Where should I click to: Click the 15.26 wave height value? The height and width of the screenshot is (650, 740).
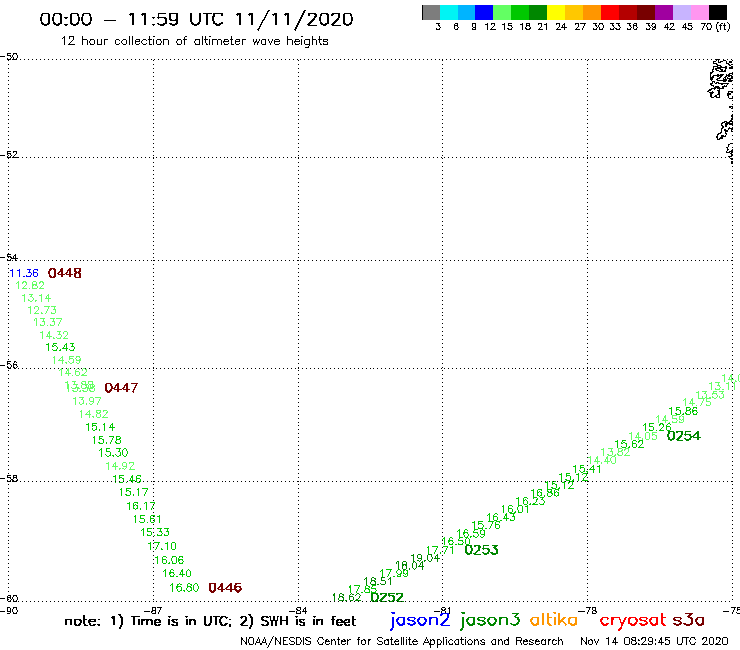click(x=657, y=427)
